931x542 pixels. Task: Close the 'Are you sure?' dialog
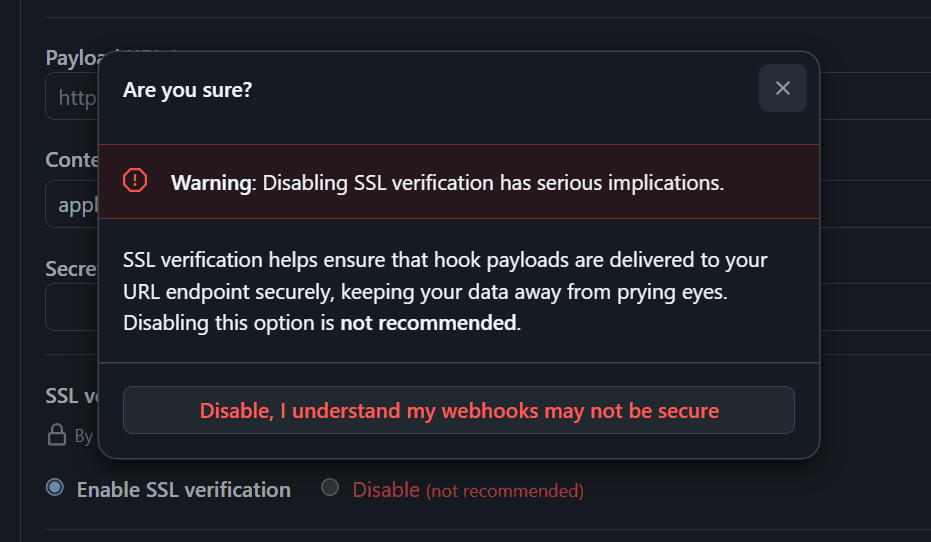click(x=783, y=88)
